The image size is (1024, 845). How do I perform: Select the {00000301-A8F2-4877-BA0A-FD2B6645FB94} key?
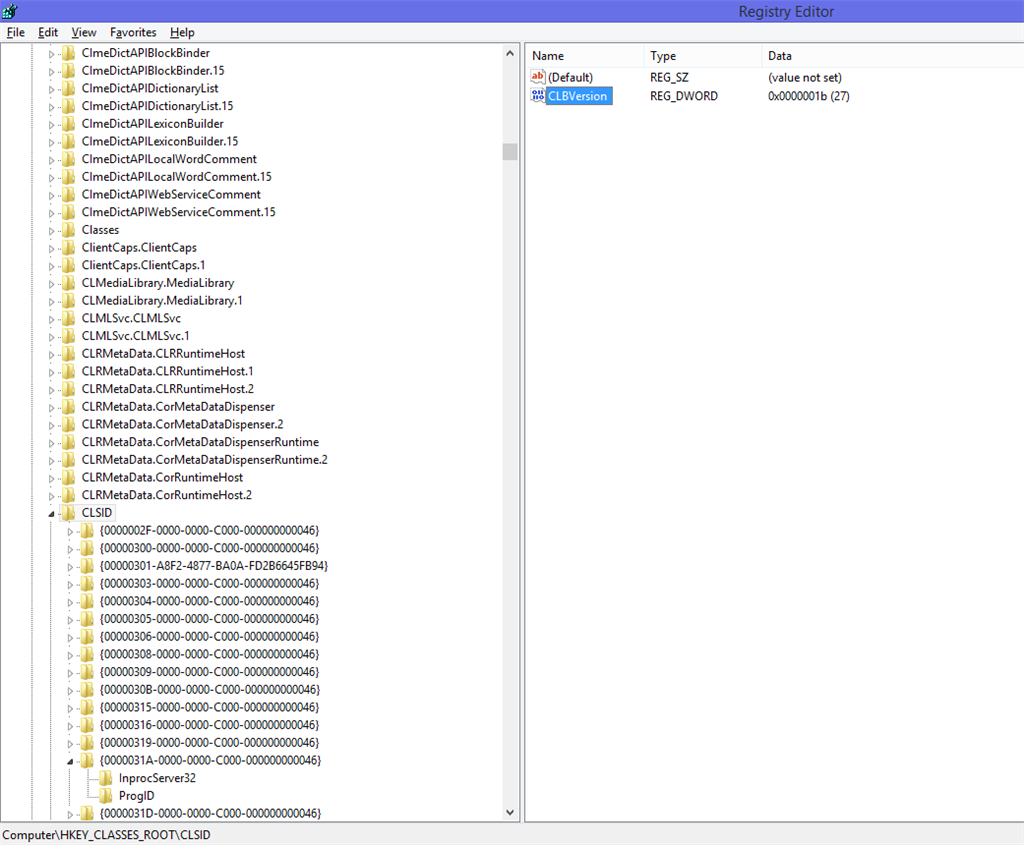tap(214, 566)
